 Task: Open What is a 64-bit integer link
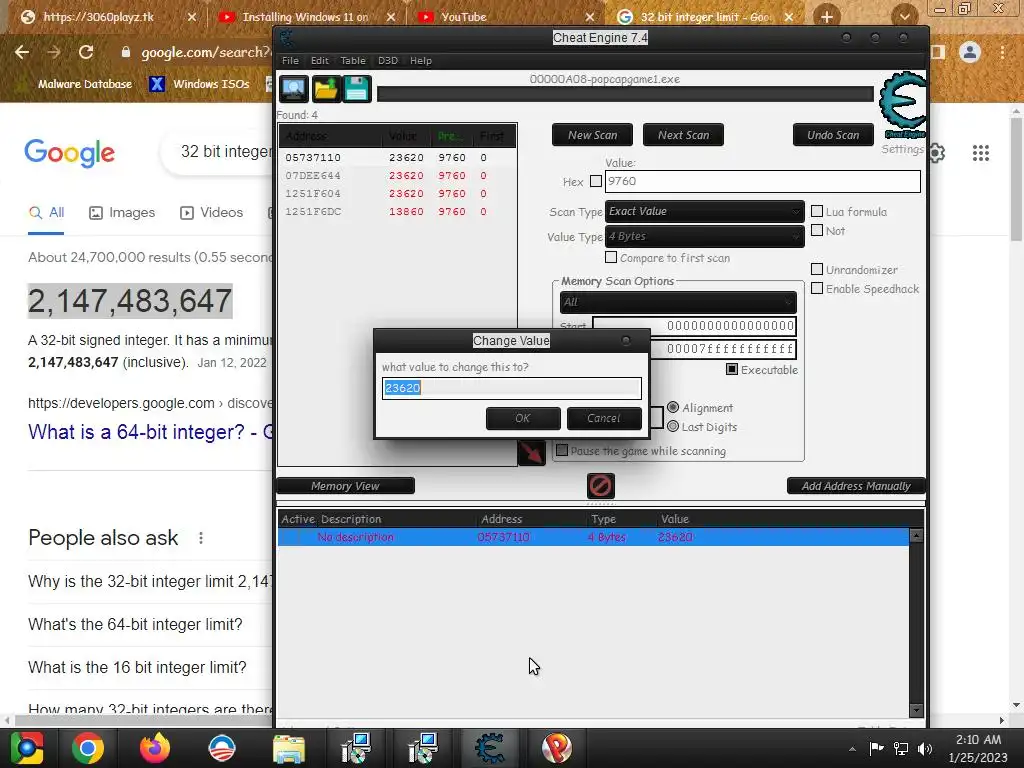[150, 432]
